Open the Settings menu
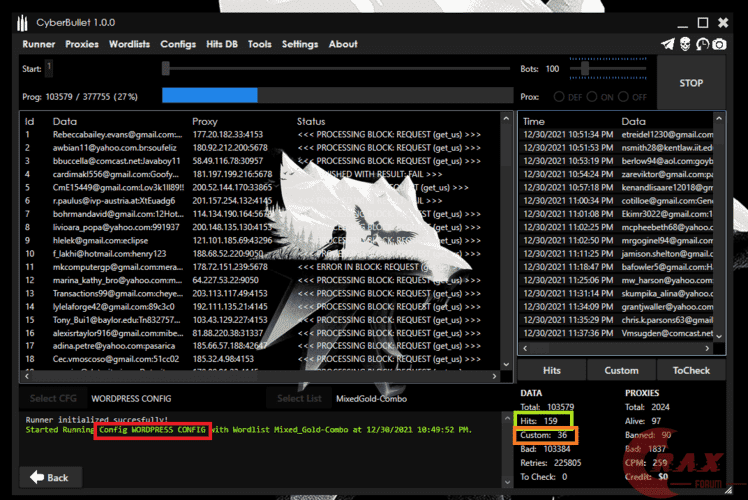The width and height of the screenshot is (748, 500). [300, 44]
